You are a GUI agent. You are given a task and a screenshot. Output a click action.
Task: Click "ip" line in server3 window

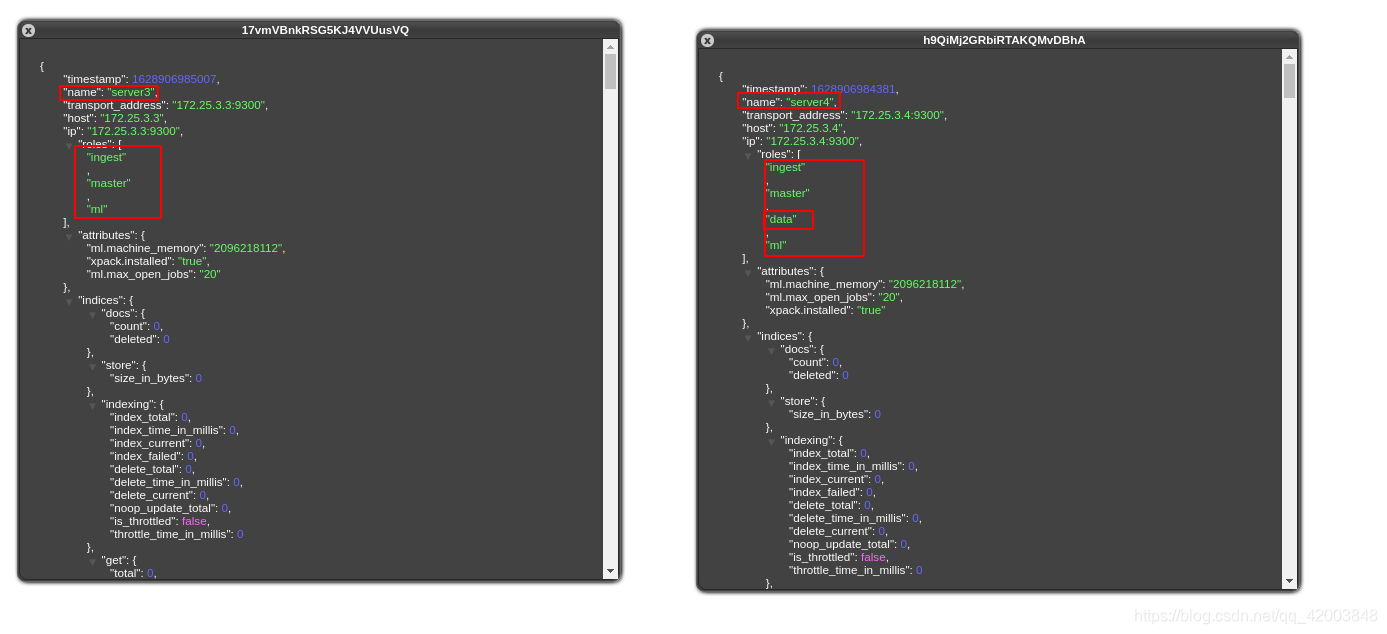coord(123,131)
